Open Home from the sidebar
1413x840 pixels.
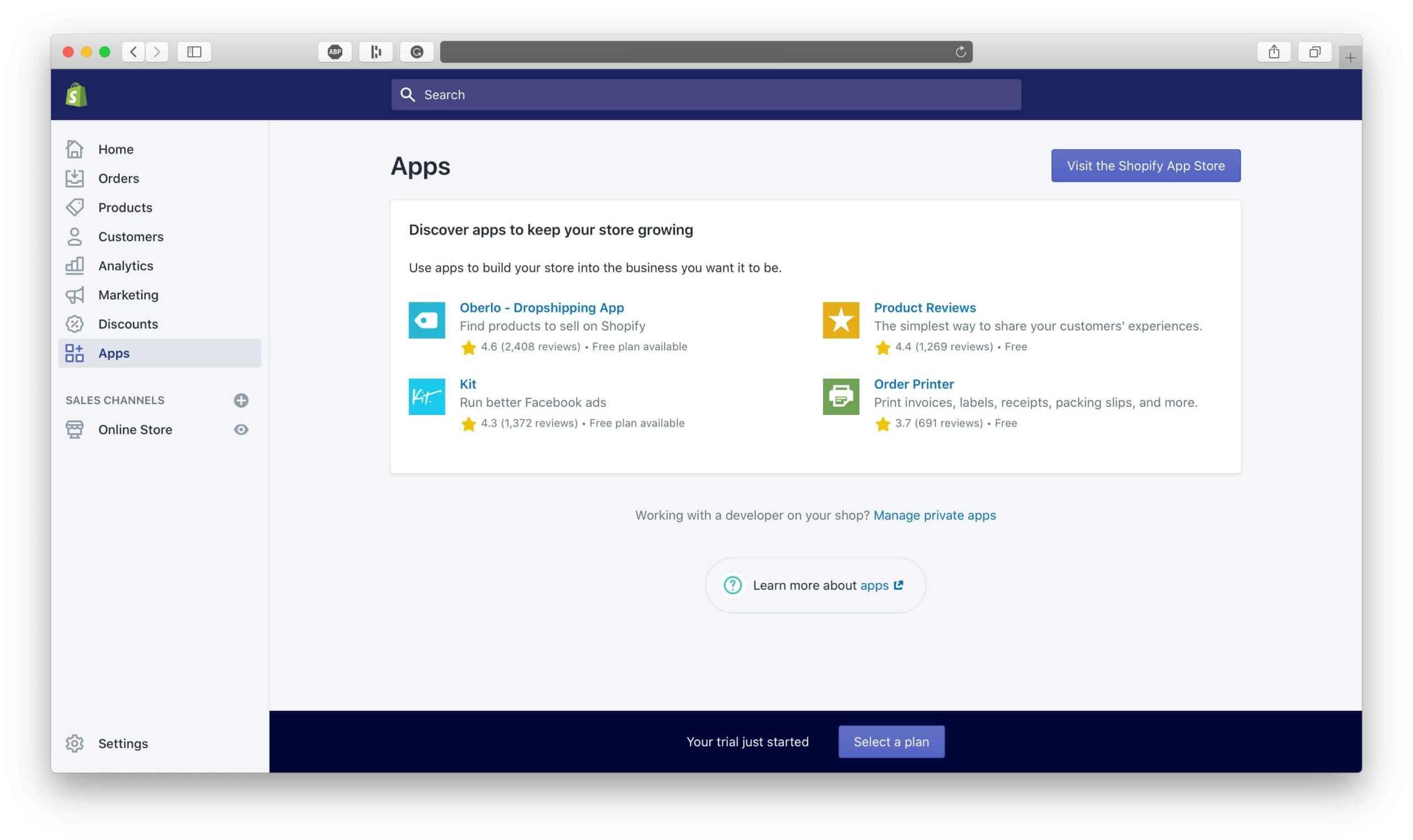coord(115,149)
